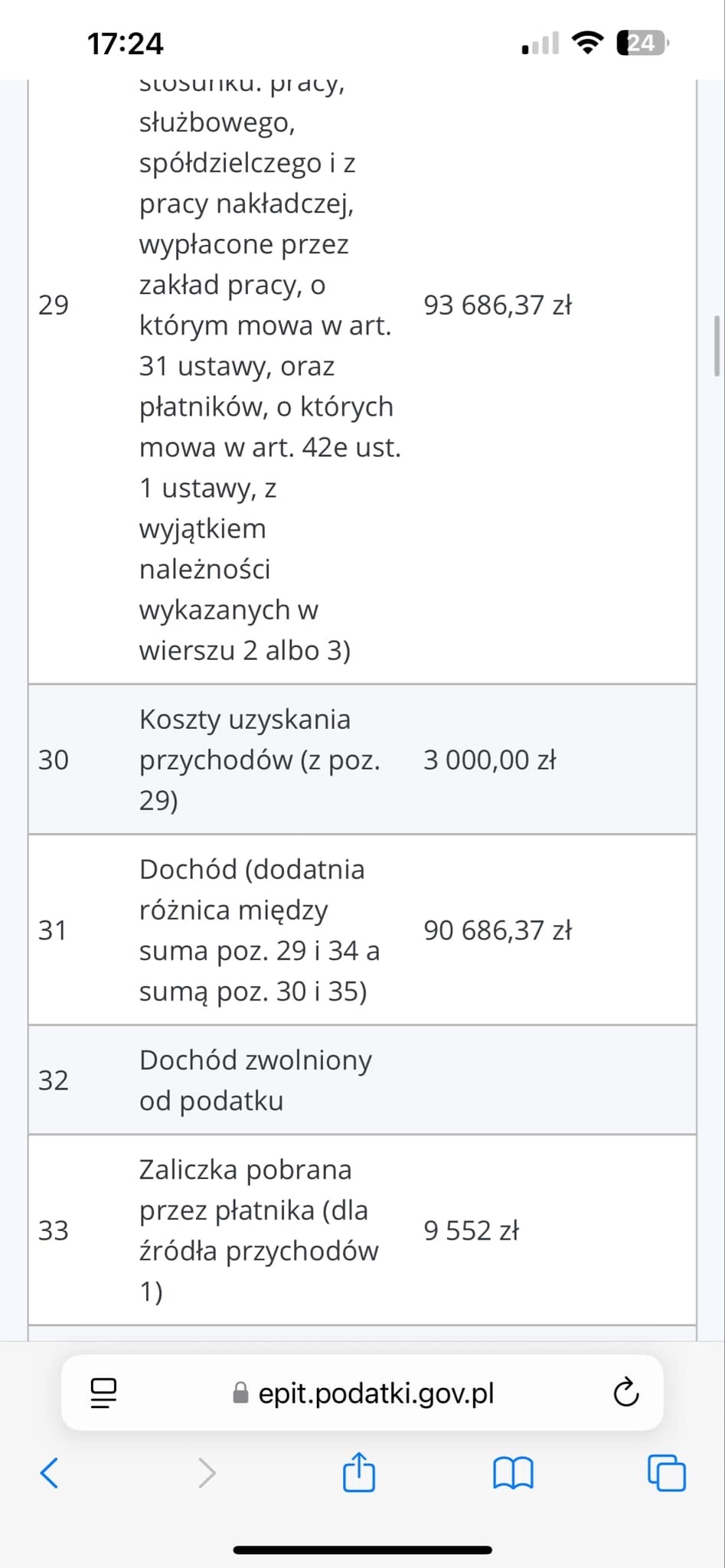The image size is (725, 1568).
Task: Tap the lock icon in address bar
Action: (240, 1393)
